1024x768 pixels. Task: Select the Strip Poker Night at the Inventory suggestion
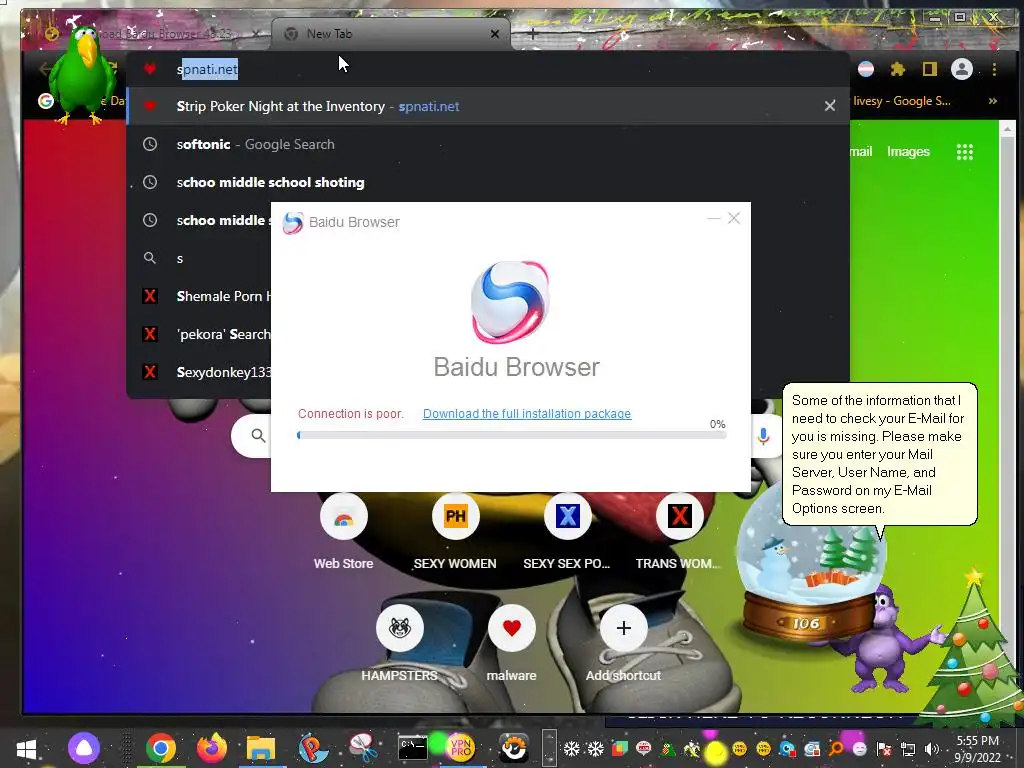488,106
